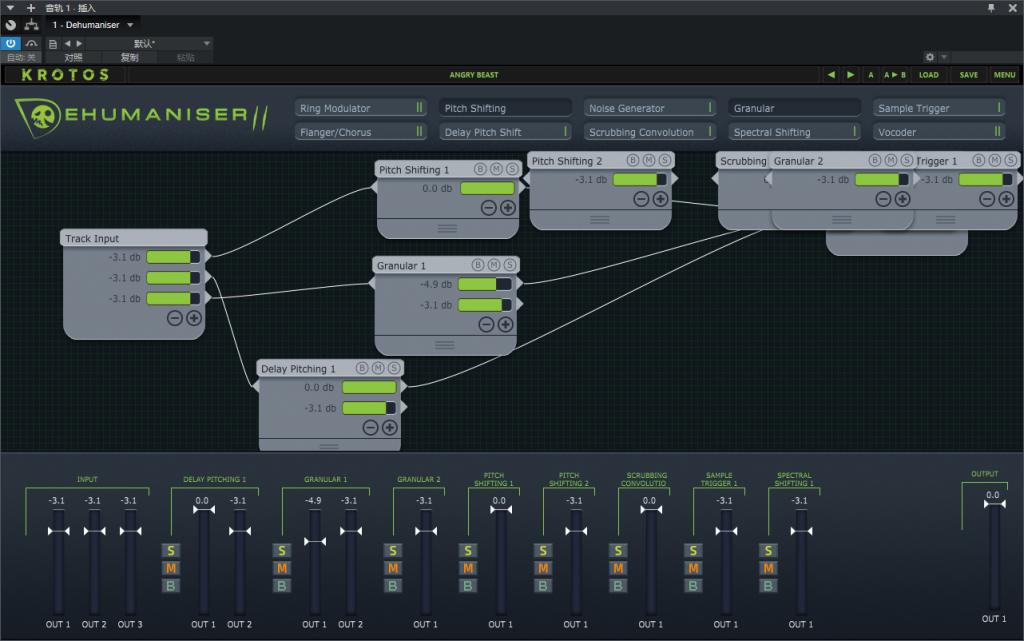Click the Track Input node header

(x=134, y=238)
